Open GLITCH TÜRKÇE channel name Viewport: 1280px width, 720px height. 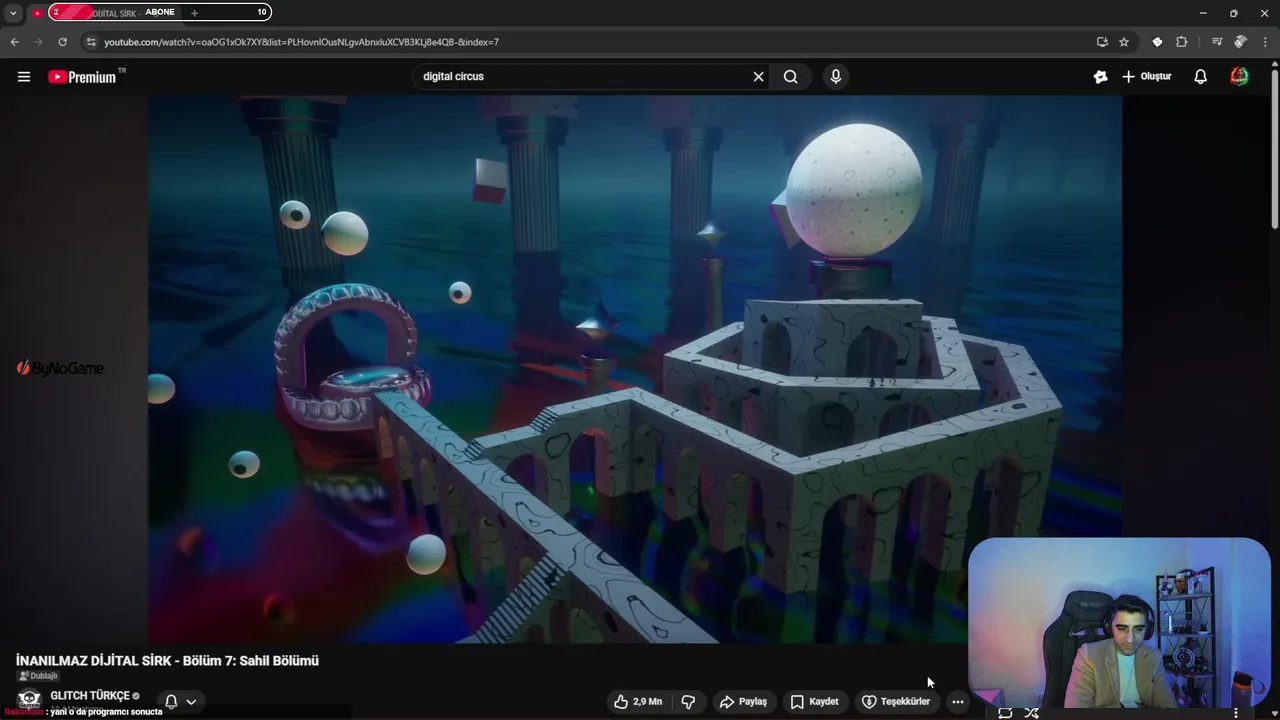coord(90,696)
